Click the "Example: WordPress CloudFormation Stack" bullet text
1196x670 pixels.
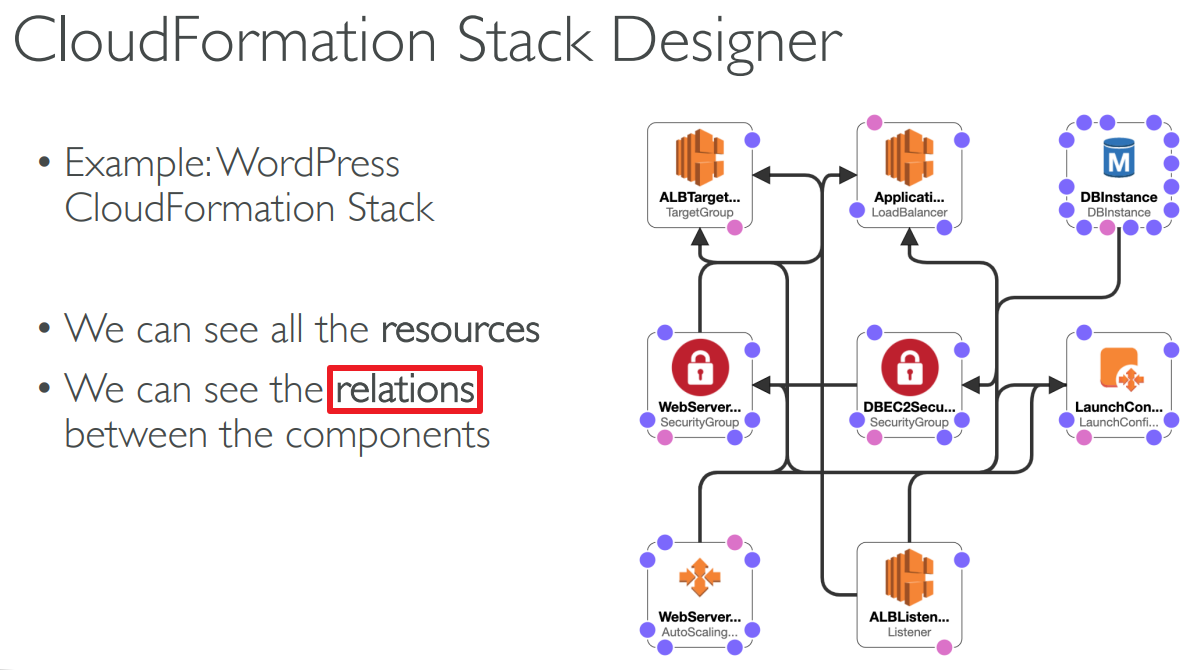coord(249,185)
